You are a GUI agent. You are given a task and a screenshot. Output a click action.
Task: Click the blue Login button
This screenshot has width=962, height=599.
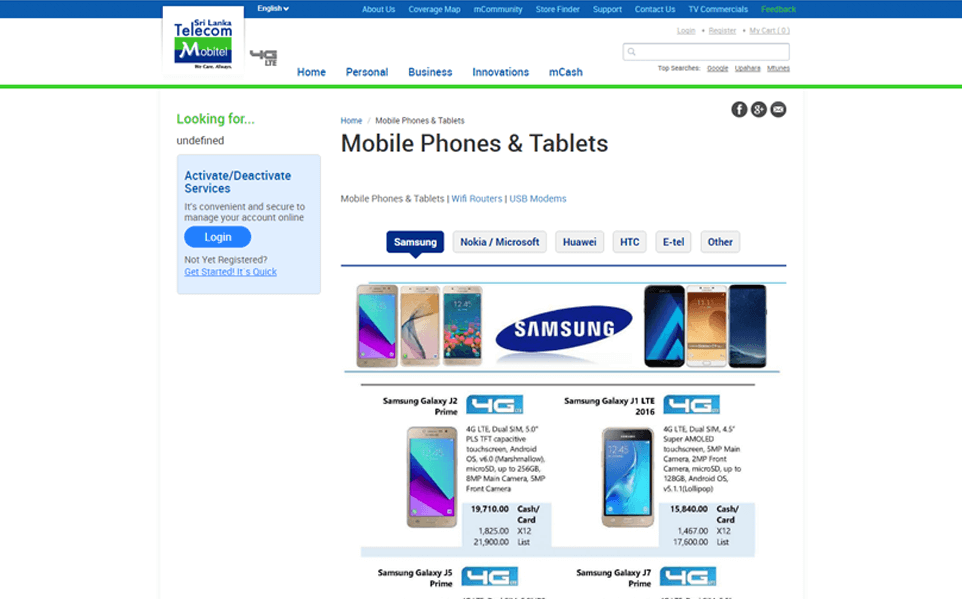[218, 237]
